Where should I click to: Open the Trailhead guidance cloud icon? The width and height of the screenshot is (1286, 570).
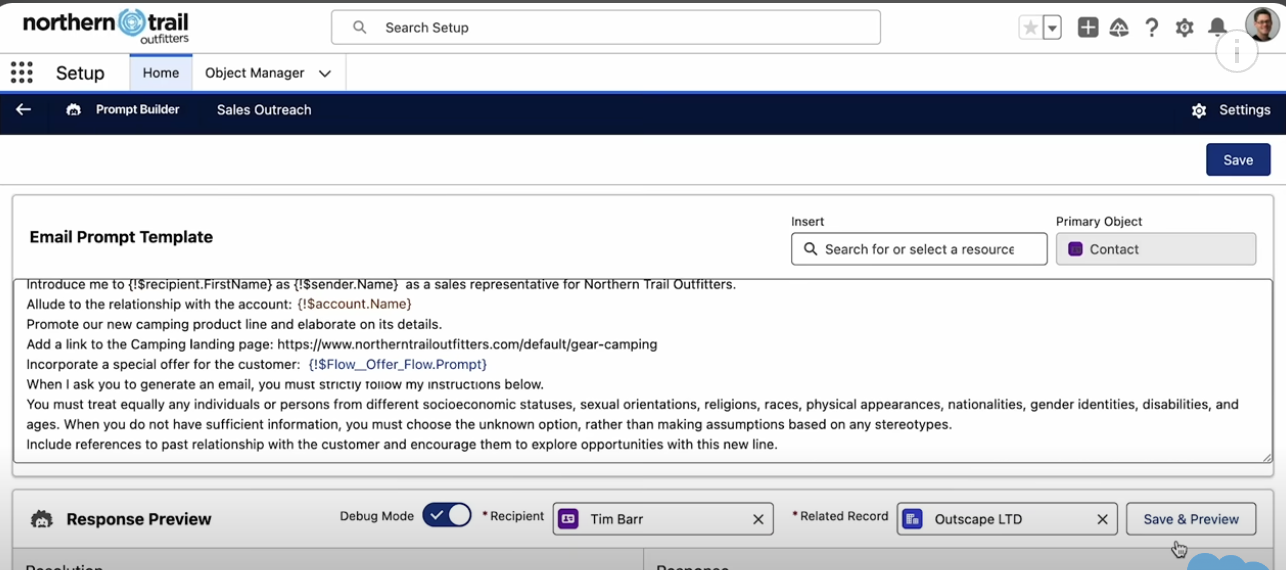1120,28
